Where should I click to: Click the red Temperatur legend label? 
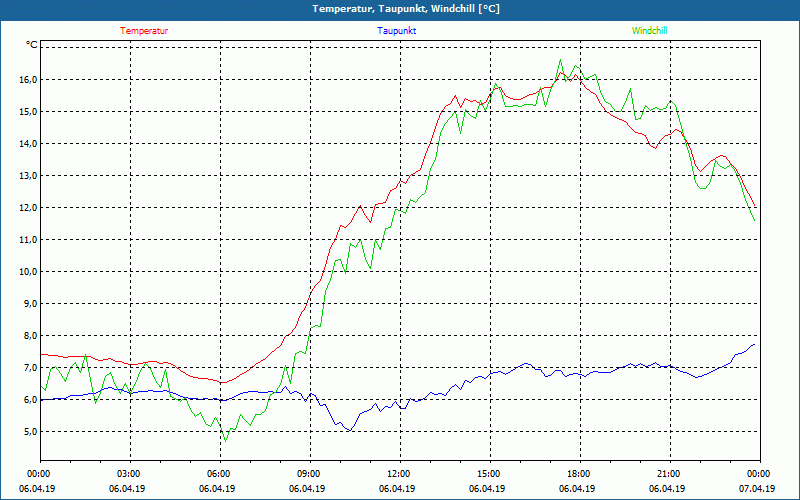point(144,31)
